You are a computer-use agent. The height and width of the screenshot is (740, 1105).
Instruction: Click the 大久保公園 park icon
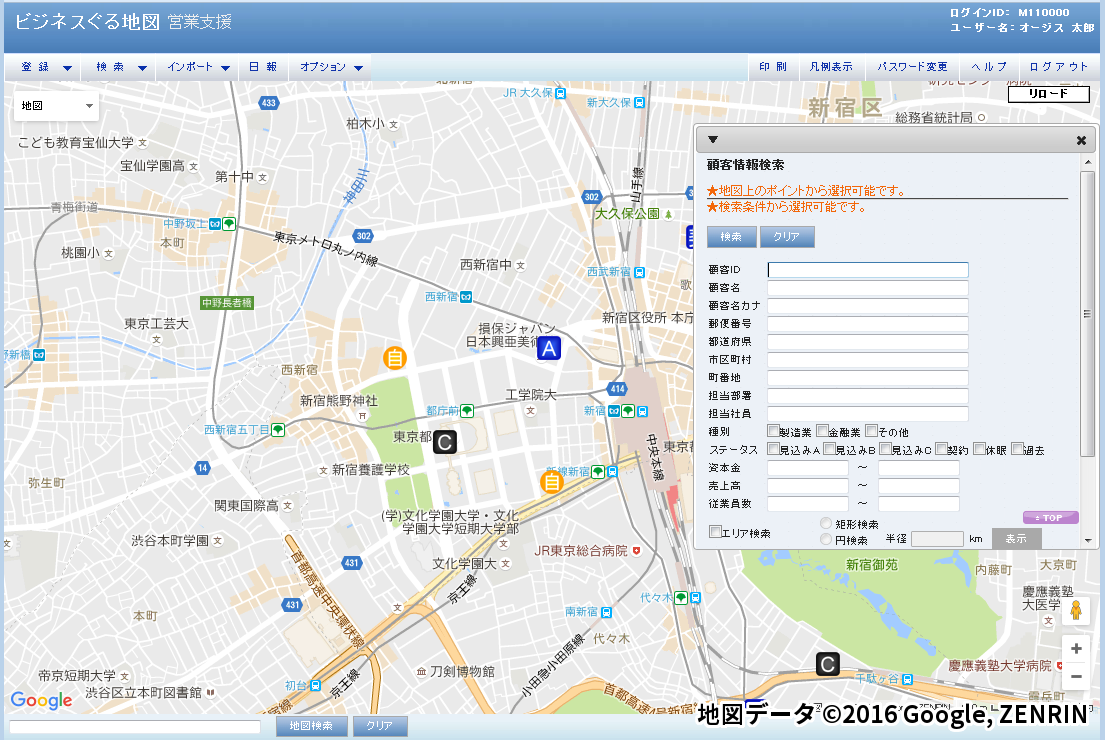668,214
